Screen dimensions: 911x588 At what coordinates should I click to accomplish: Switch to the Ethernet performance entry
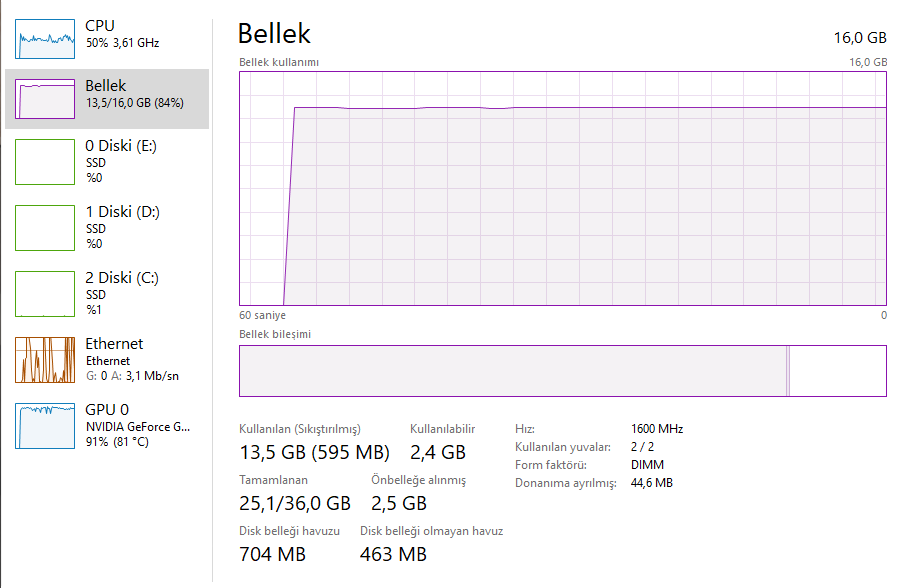point(114,344)
